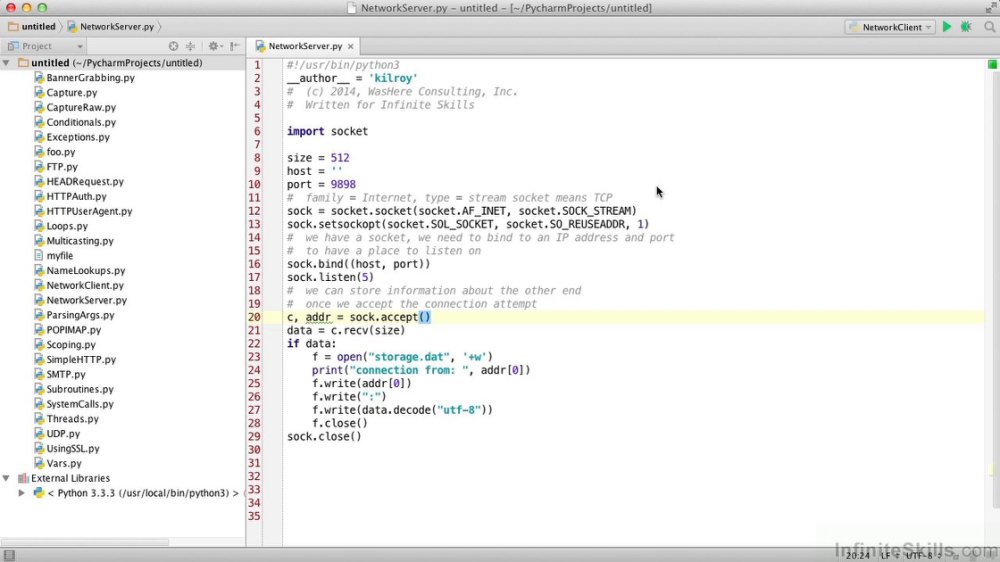Image resolution: width=1000 pixels, height=562 pixels.
Task: Collapse the External Libraries node
Action: pyautogui.click(x=6, y=478)
